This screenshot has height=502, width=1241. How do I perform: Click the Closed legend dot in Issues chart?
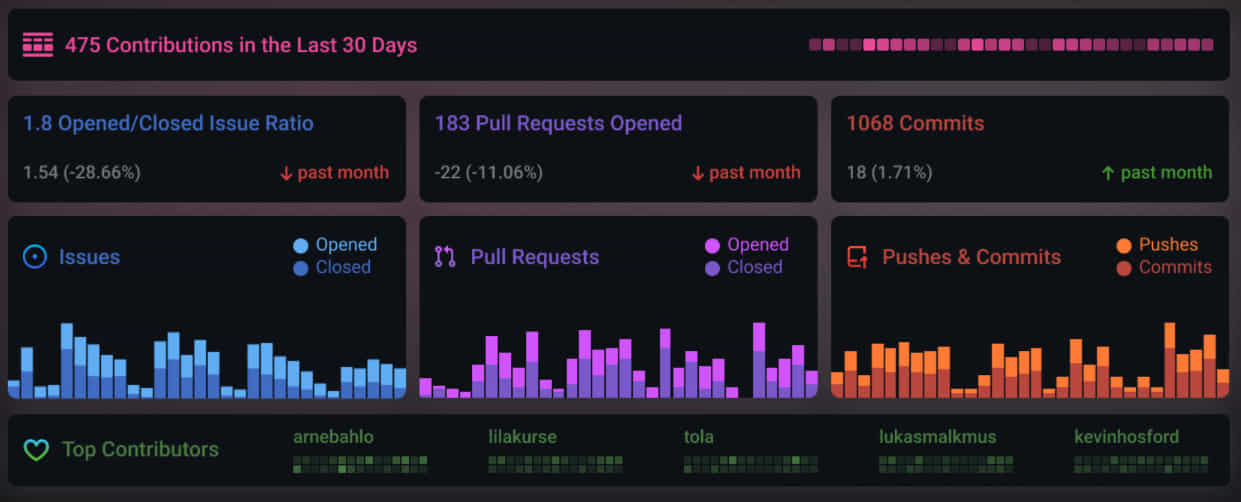tap(301, 268)
